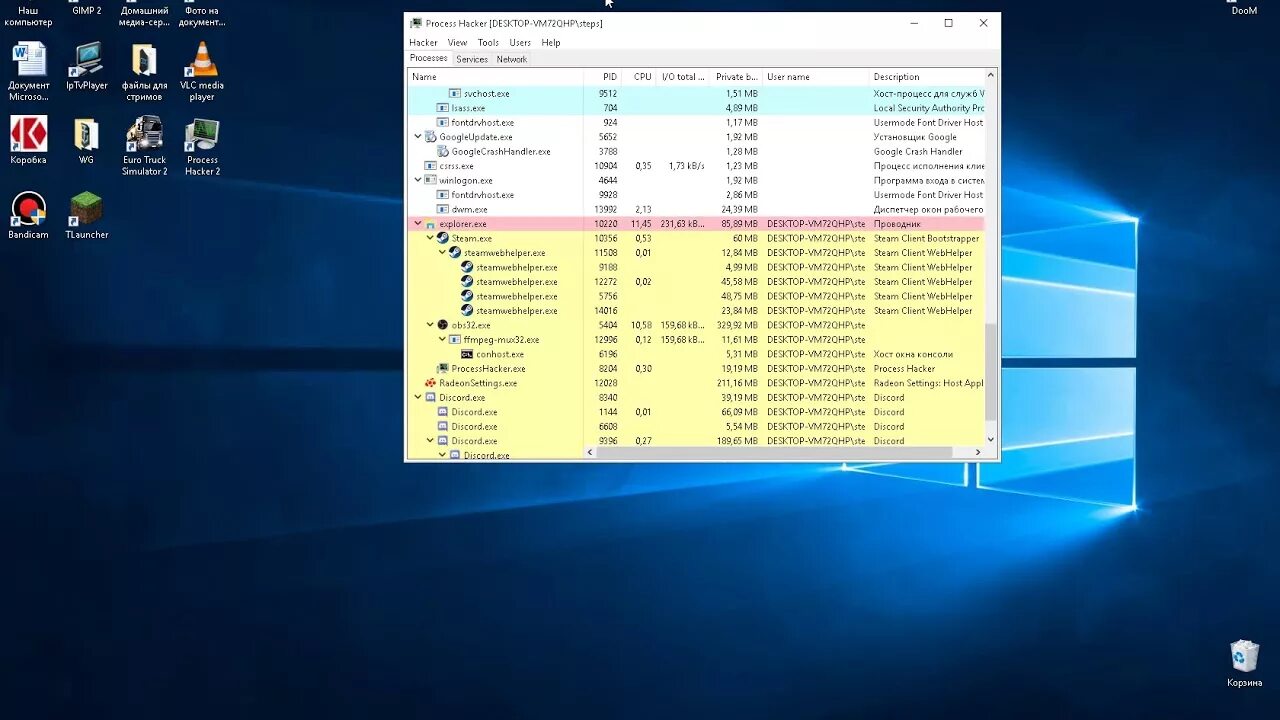
Task: Select the fontdrvhost.exe PID 9928 row
Action: tap(696, 195)
